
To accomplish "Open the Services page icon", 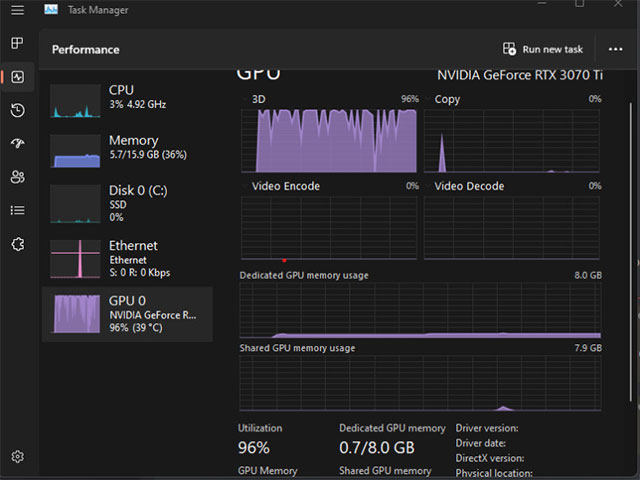I will coord(17,244).
